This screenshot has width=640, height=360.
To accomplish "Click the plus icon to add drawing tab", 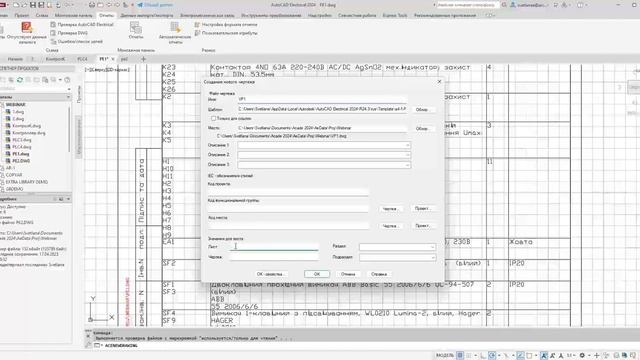I will click(x=143, y=59).
